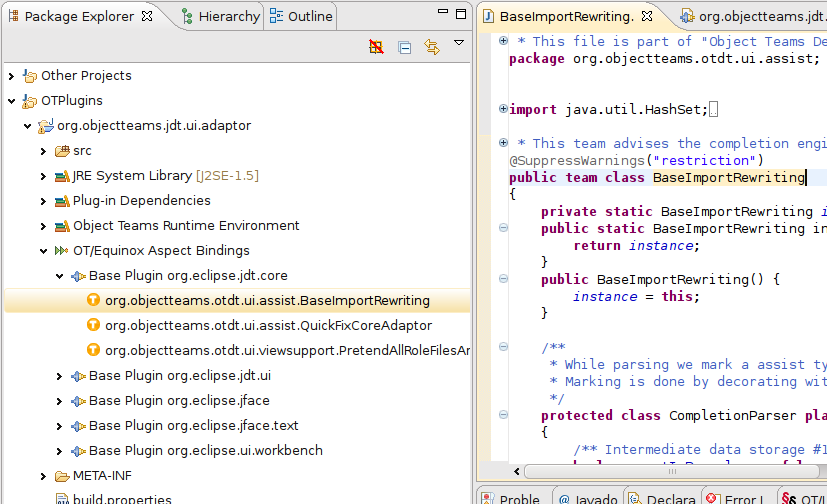Image resolution: width=827 pixels, height=504 pixels.
Task: Open the Package Explorer view menu arrow
Action: (x=459, y=43)
